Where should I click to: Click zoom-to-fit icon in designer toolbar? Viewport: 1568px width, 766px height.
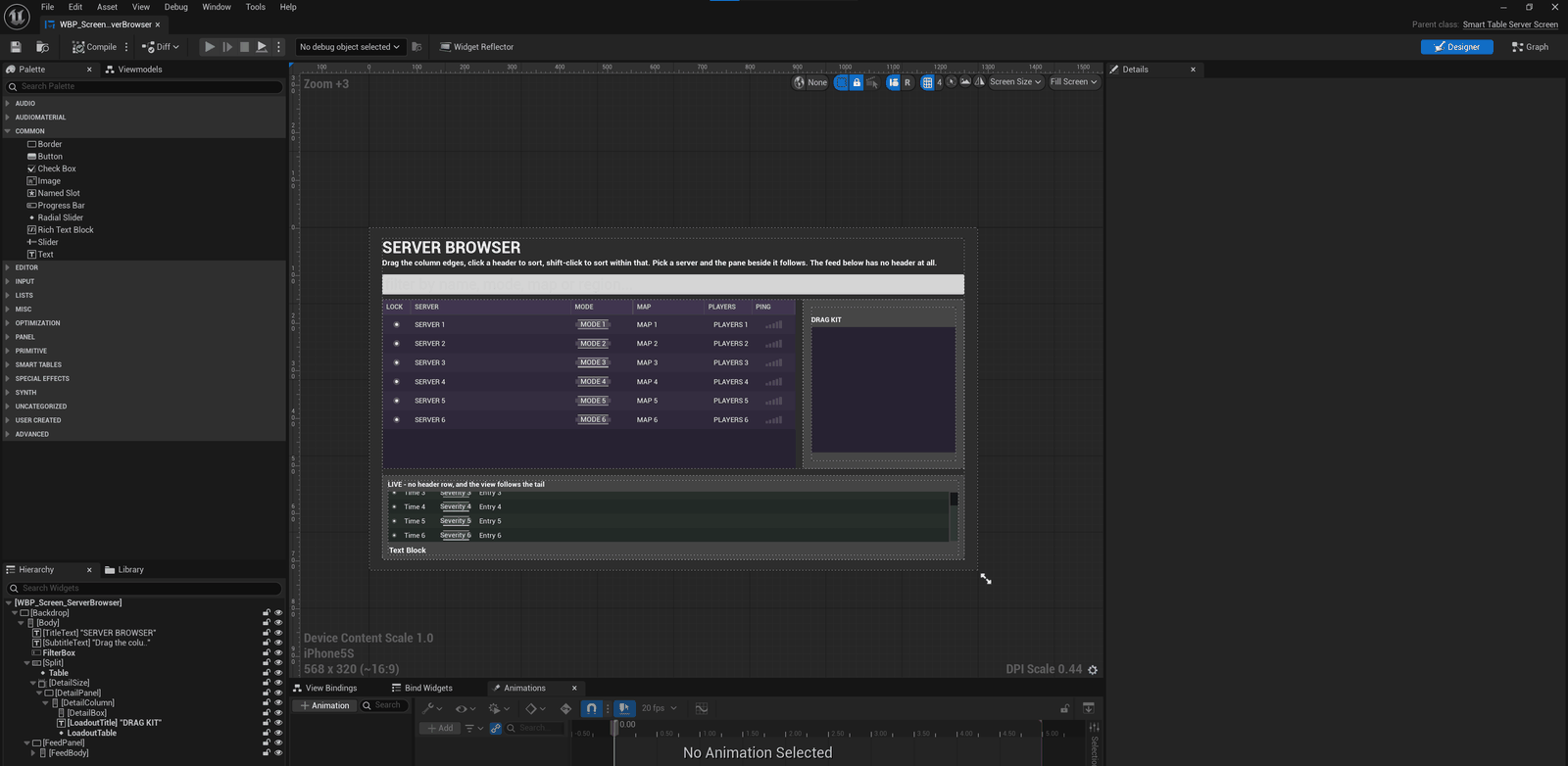952,82
